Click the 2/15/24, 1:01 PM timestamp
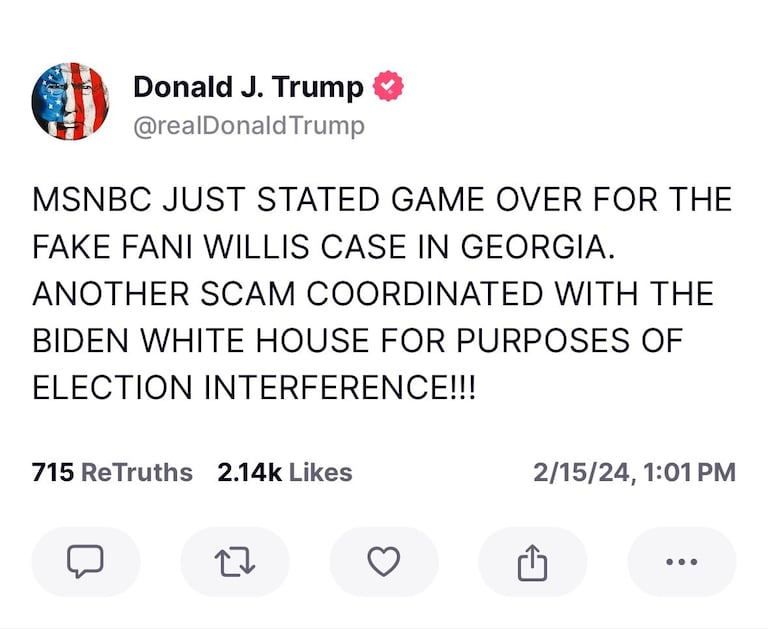The width and height of the screenshot is (768, 629). [634, 472]
